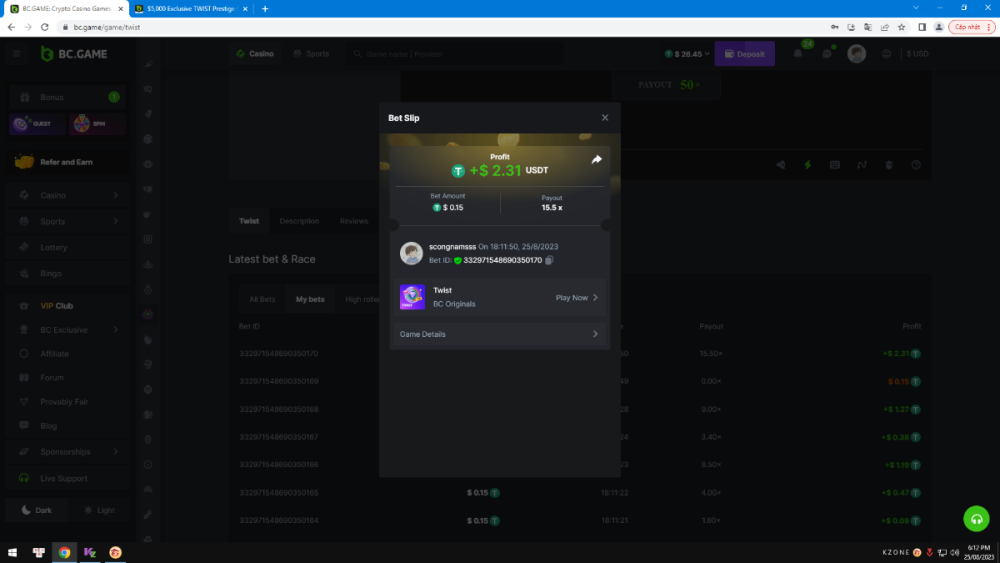The height and width of the screenshot is (563, 1000).
Task: Copy the Bet ID using the copy icon
Action: [x=549, y=260]
